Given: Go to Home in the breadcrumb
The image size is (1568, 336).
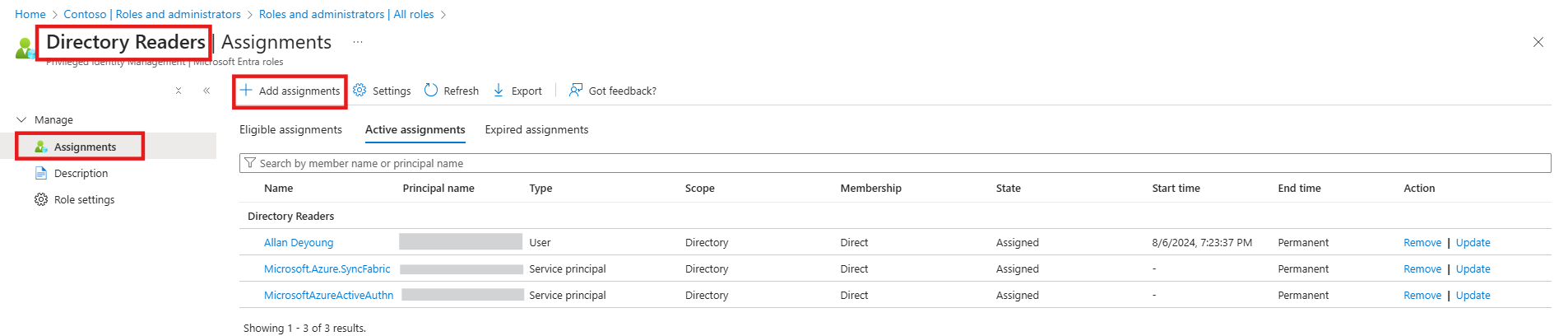Looking at the screenshot, I should (x=30, y=14).
